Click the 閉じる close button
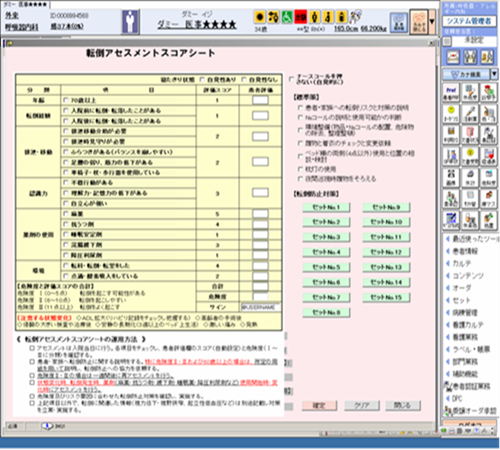500x450 pixels. coord(403,405)
